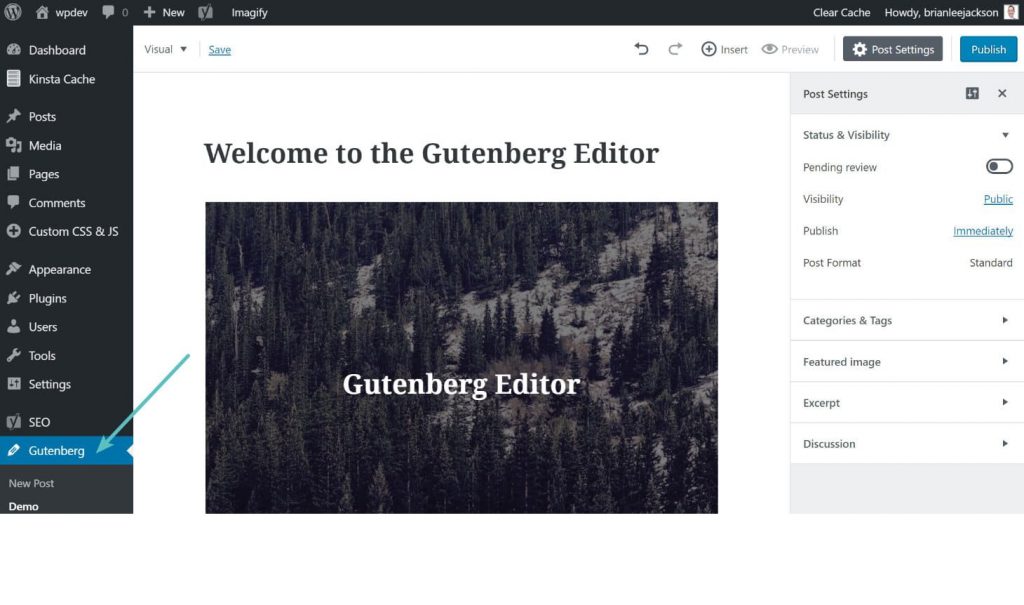This screenshot has width=1024, height=605.
Task: Toggle the Pending review switch
Action: click(x=999, y=167)
